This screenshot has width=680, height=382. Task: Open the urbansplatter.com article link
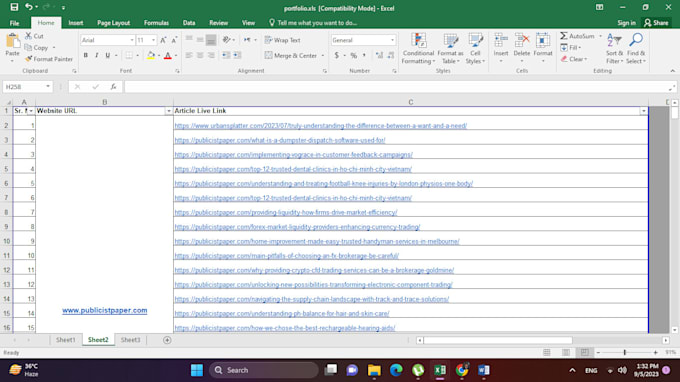click(320, 126)
